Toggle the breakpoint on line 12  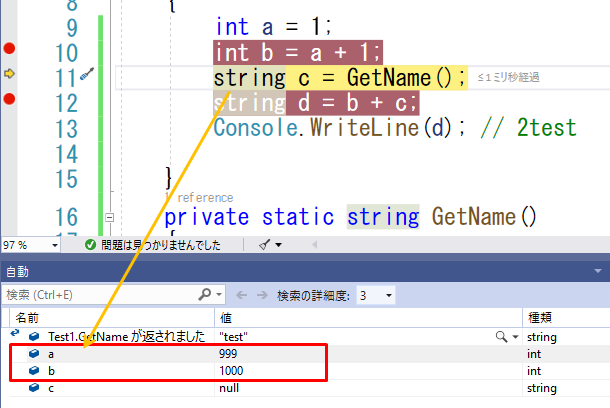(x=10, y=98)
